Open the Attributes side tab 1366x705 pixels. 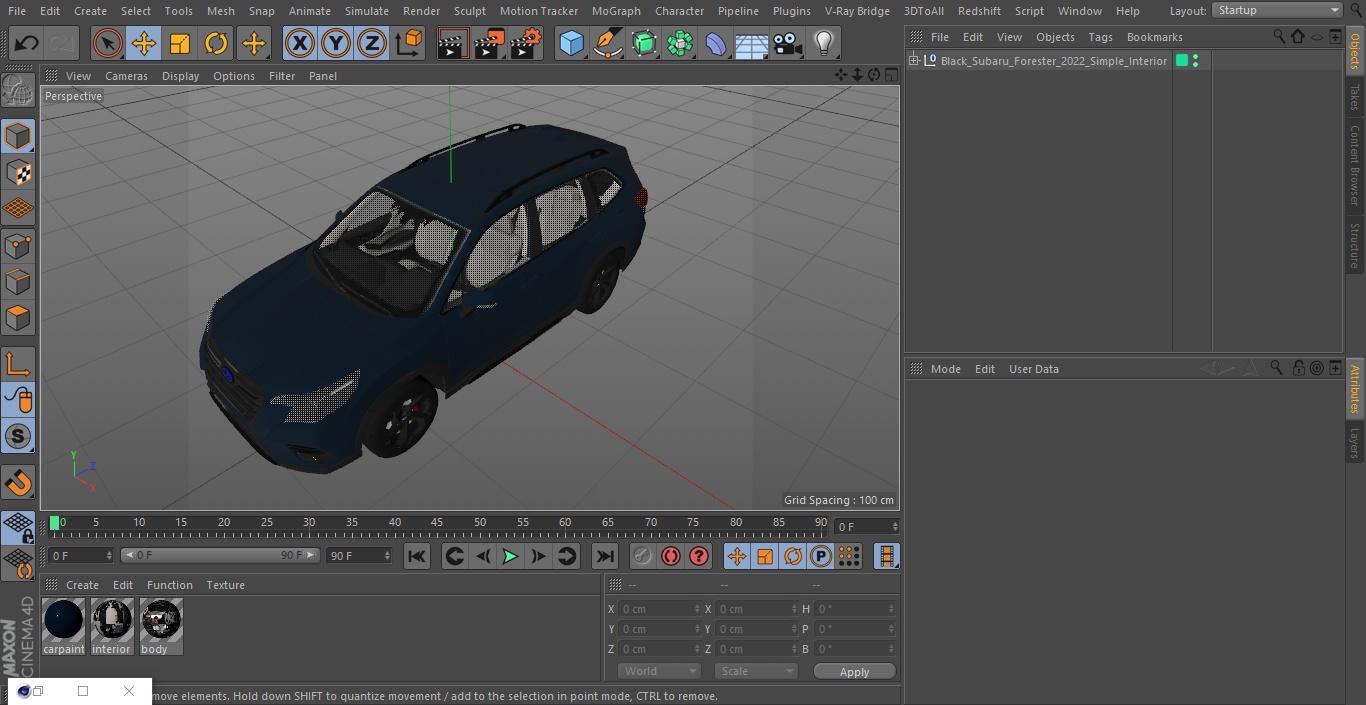pos(1355,388)
